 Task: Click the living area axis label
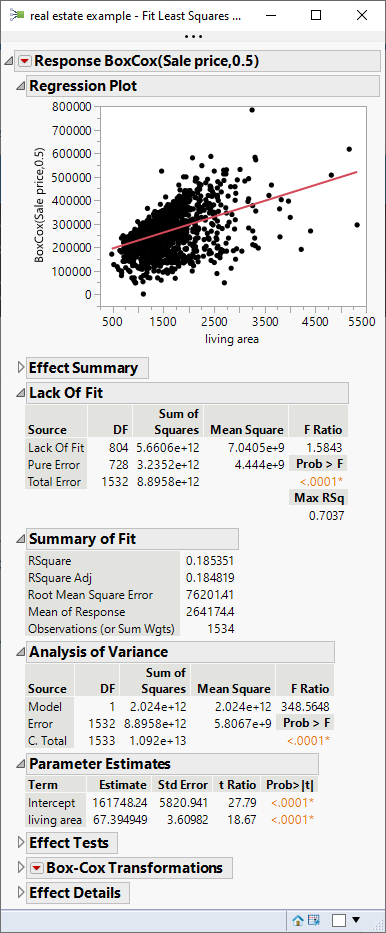coord(232,340)
